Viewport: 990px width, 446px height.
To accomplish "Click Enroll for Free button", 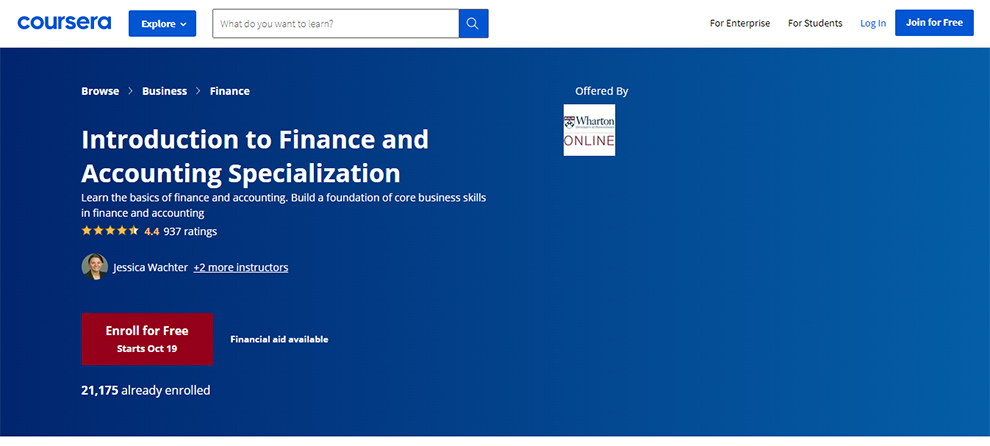I will click(x=147, y=339).
